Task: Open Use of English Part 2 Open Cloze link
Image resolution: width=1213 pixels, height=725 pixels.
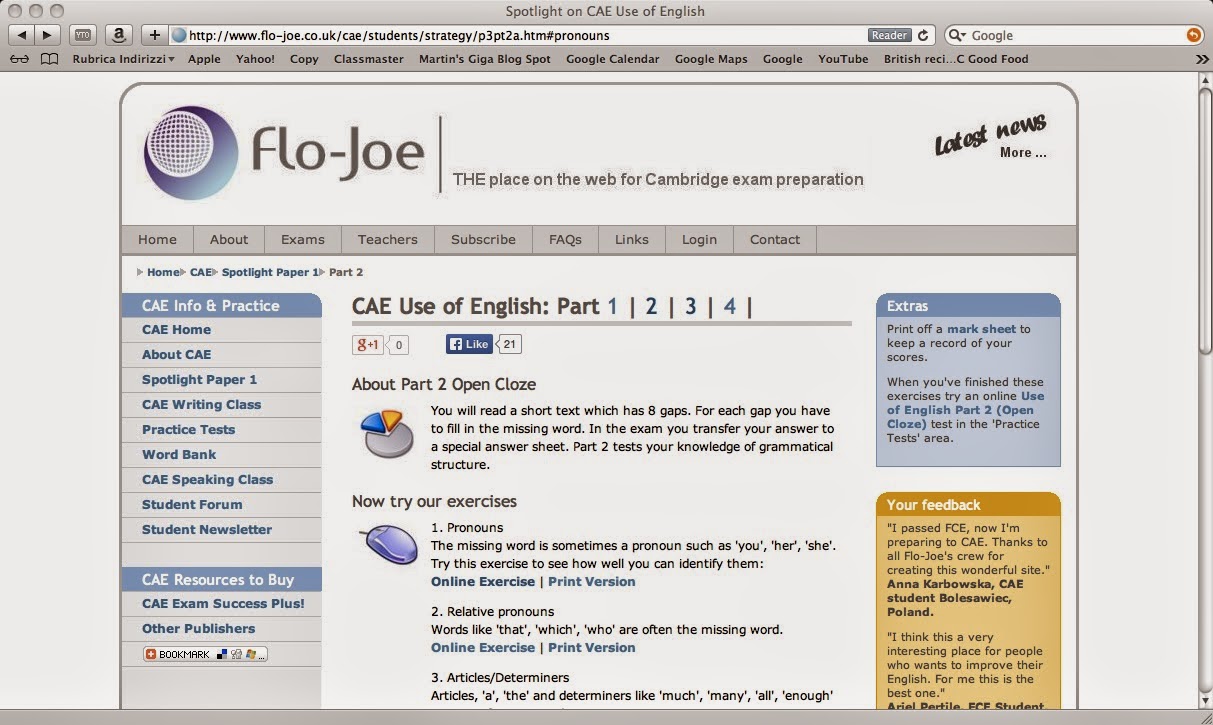Action: point(965,410)
